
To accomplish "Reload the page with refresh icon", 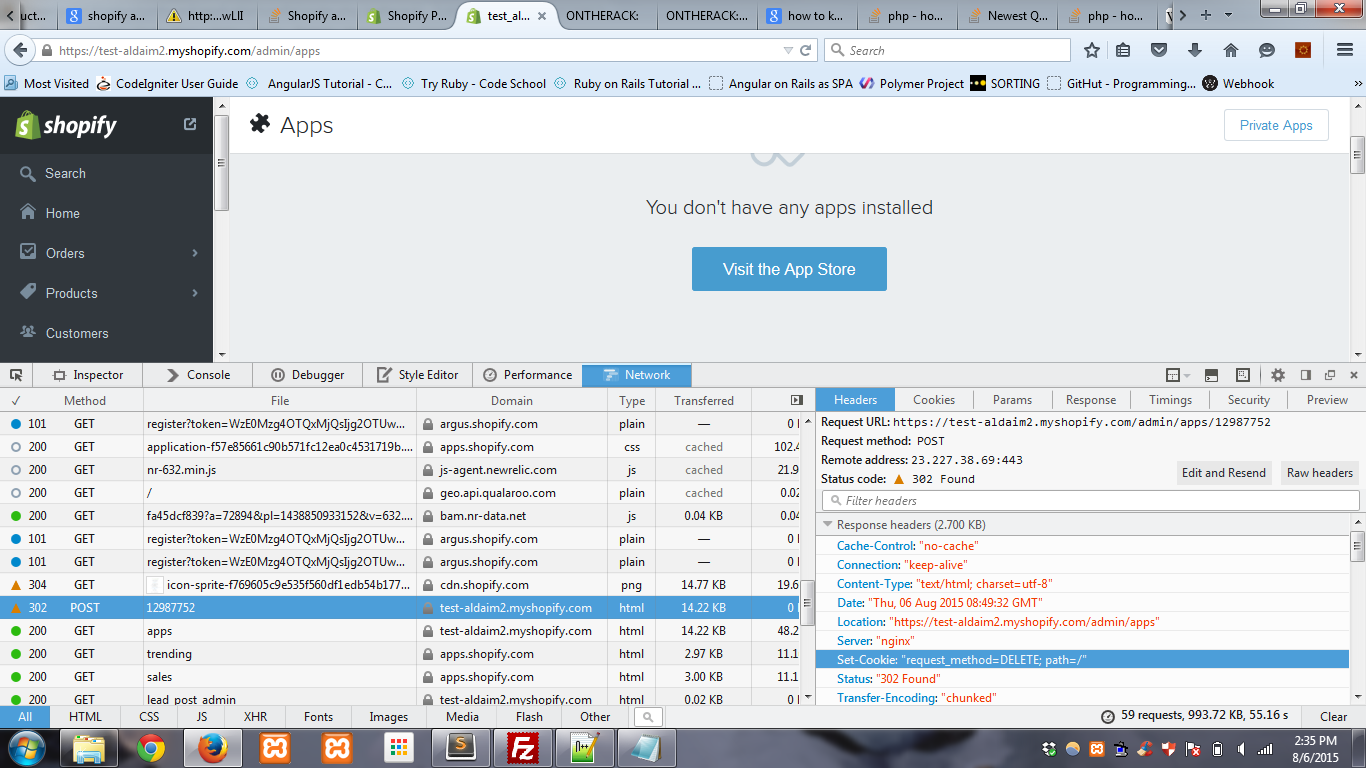I will click(806, 50).
